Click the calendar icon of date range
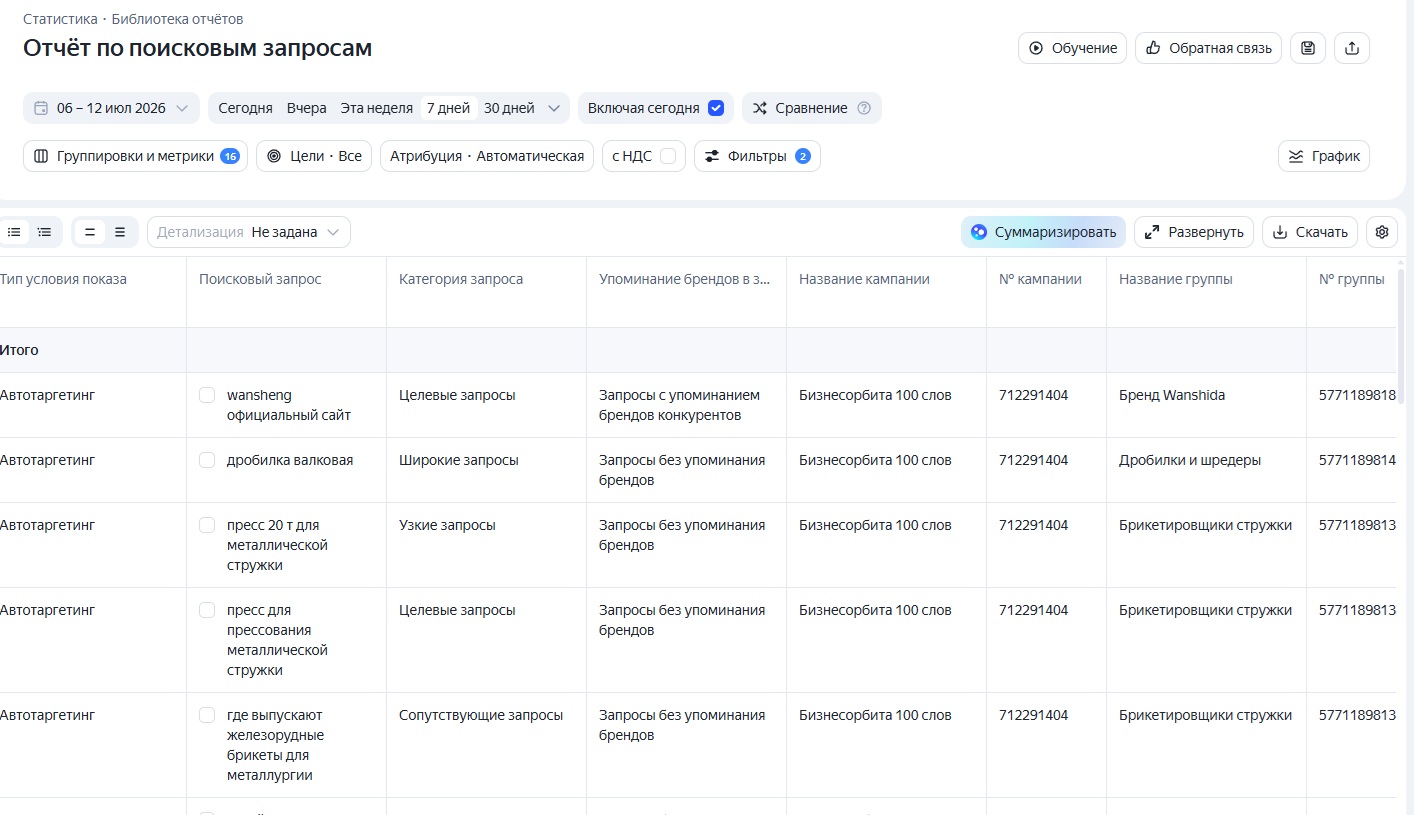The image size is (1414, 815). (41, 108)
